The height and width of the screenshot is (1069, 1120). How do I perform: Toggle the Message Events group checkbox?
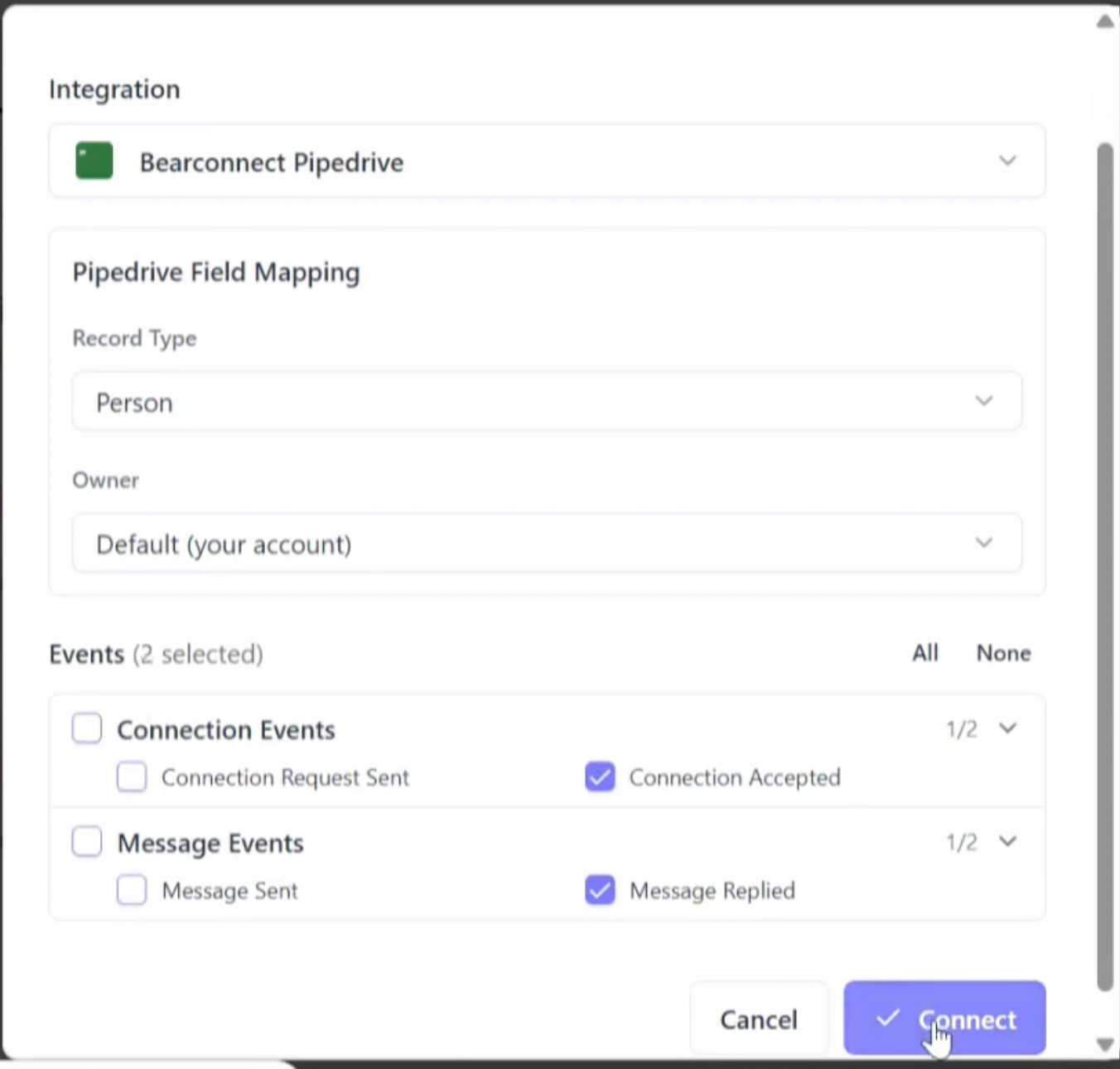(x=87, y=842)
